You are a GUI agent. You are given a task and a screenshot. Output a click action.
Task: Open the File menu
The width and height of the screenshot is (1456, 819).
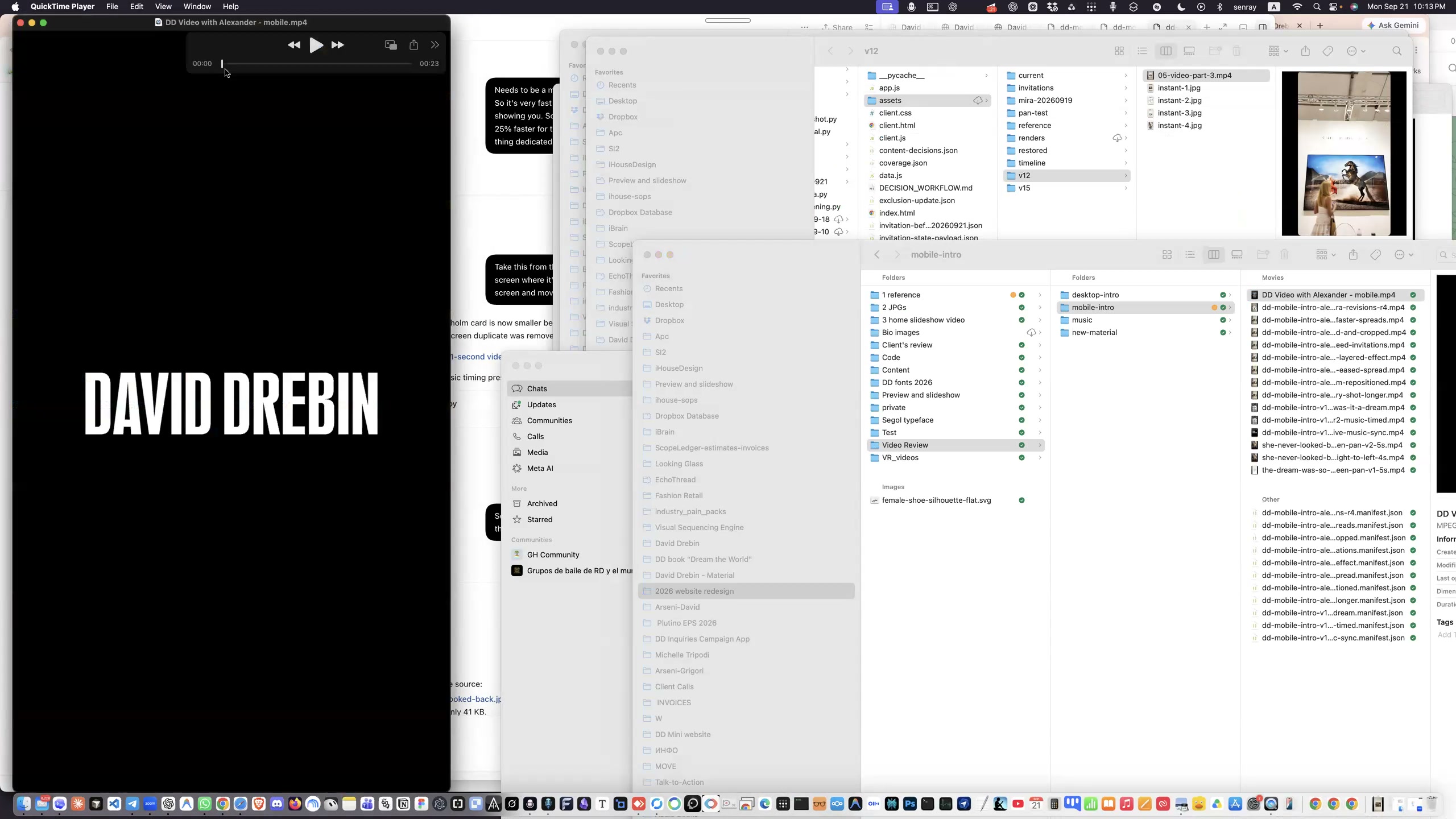tap(112, 7)
